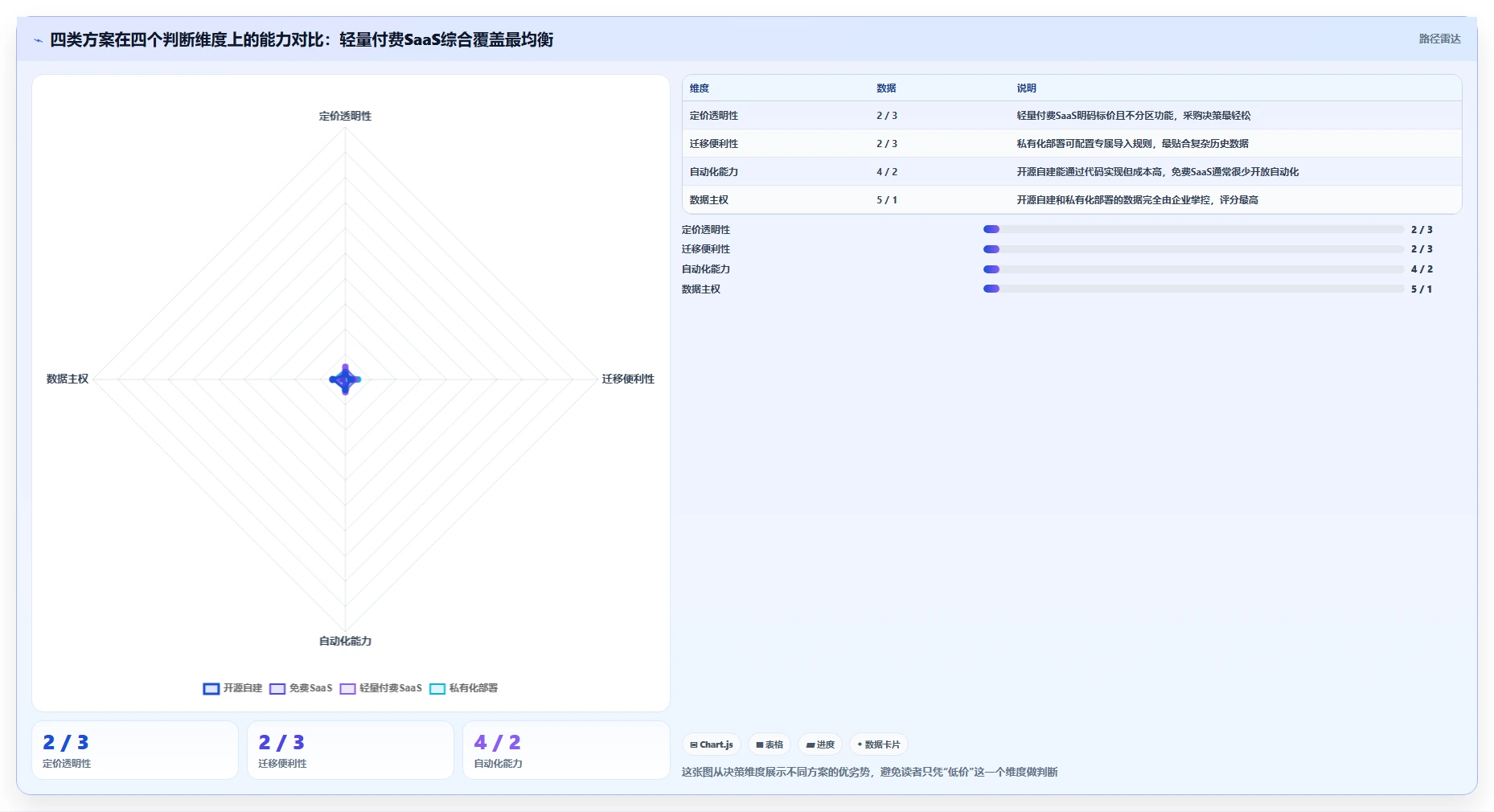Click the small icon before the chart title
The width and height of the screenshot is (1494, 812).
coord(38,40)
